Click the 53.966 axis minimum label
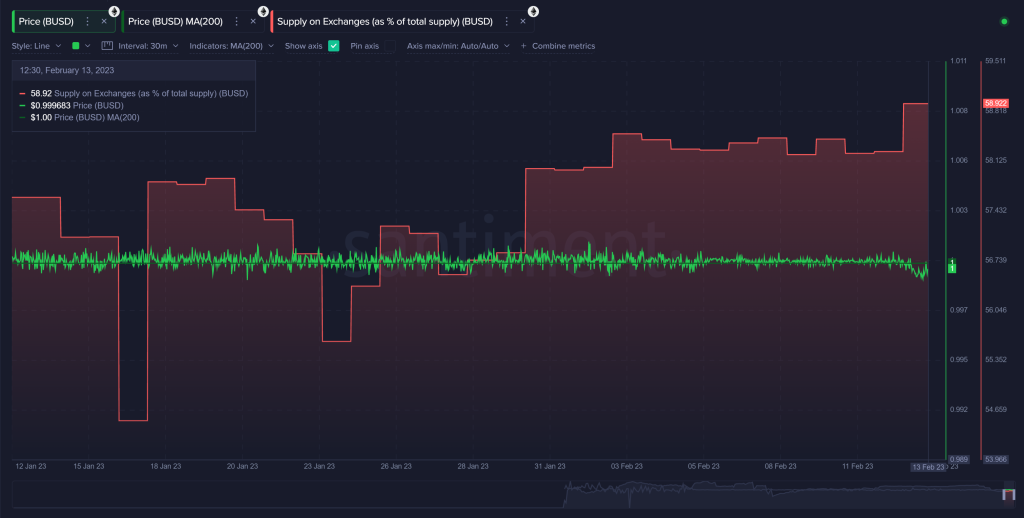Viewport: 1024px width, 518px height. coord(995,459)
